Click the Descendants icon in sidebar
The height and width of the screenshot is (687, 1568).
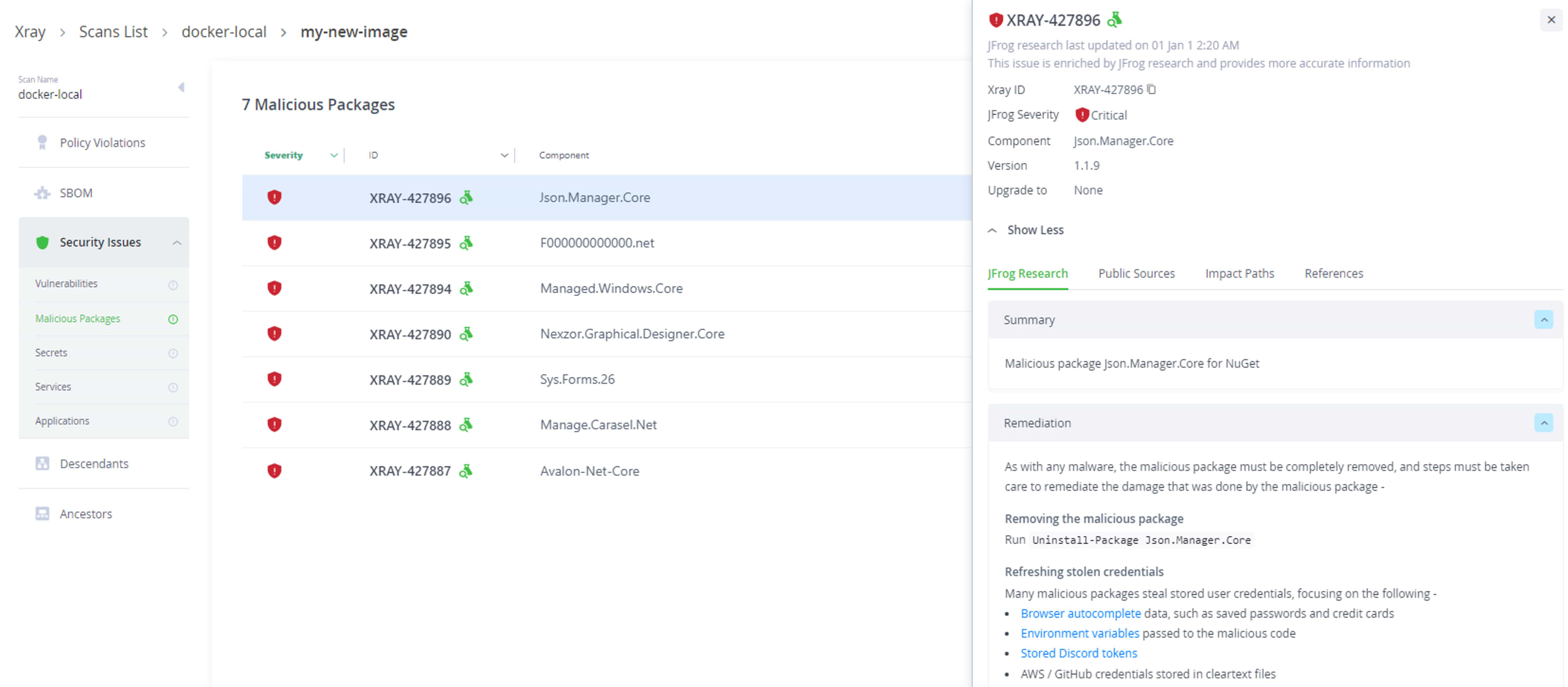pos(42,463)
